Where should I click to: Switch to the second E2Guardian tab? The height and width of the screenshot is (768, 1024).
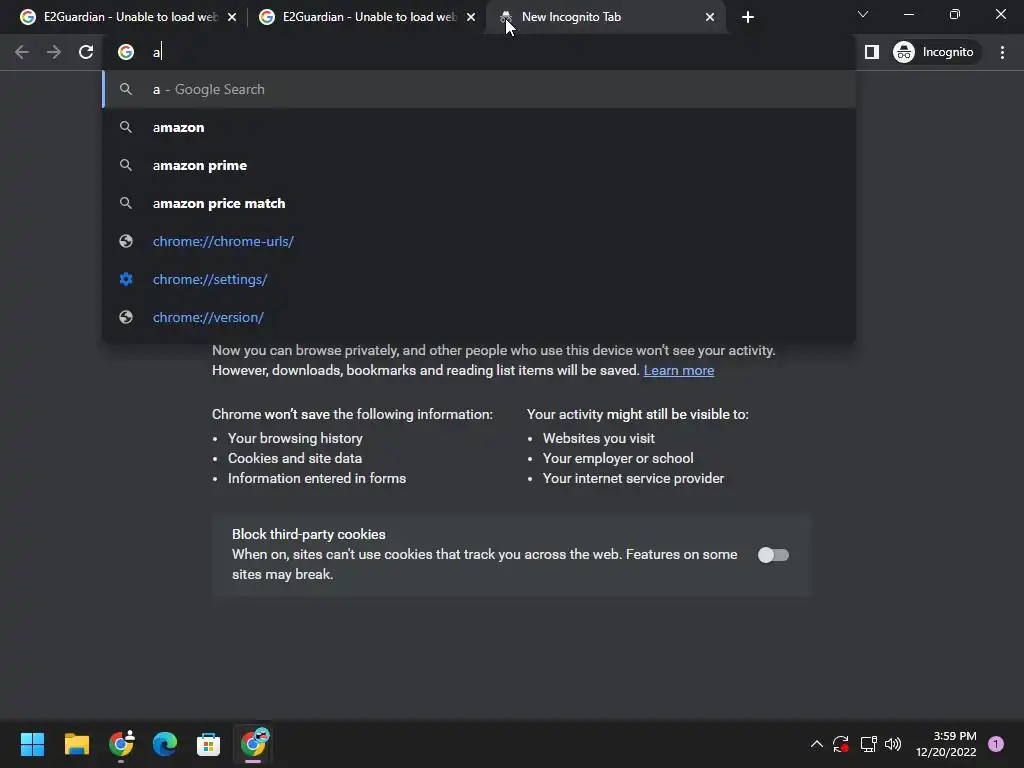(368, 17)
